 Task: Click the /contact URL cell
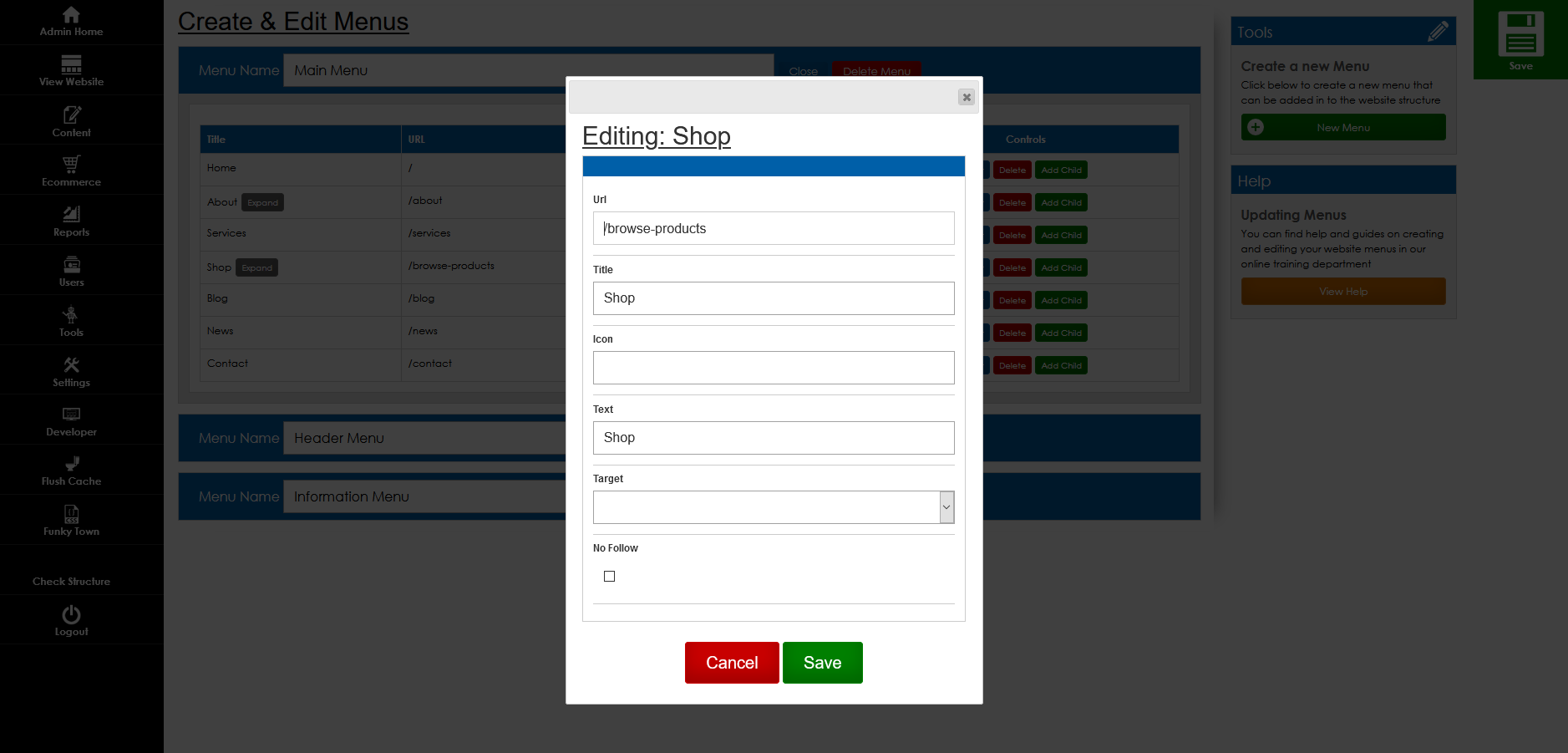point(484,364)
